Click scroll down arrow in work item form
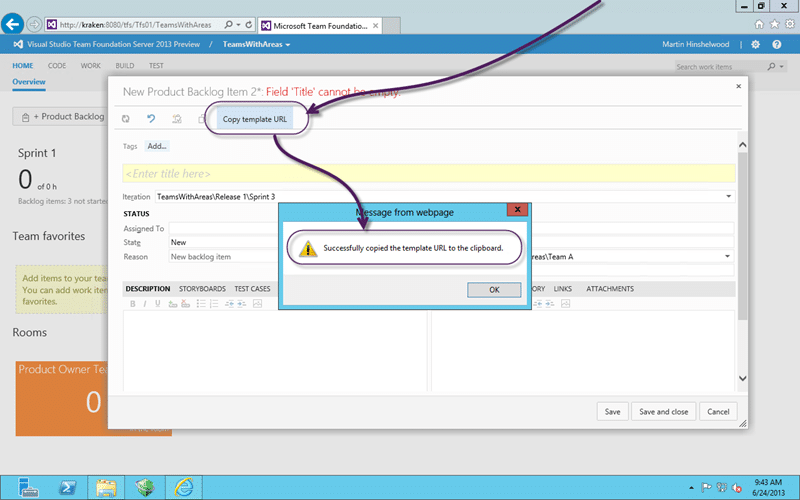This screenshot has height=500, width=800. tap(743, 379)
